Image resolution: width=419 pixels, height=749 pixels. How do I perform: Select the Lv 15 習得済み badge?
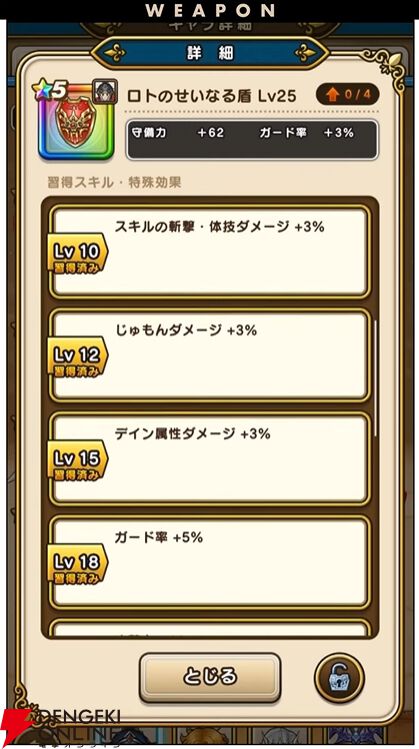point(77,461)
